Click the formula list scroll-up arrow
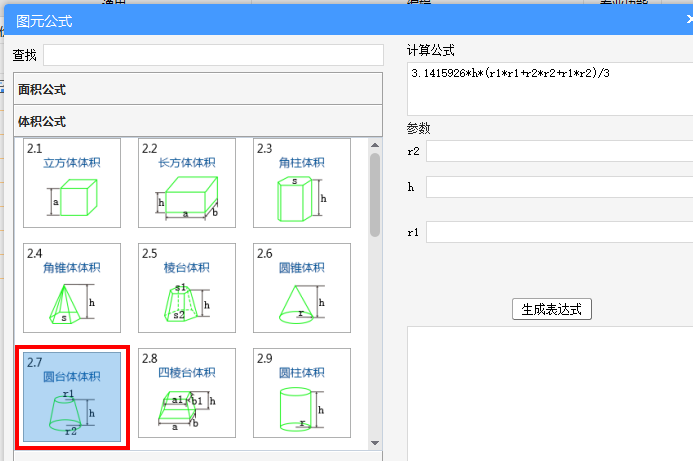Viewport: 693px width, 461px height. (x=375, y=145)
